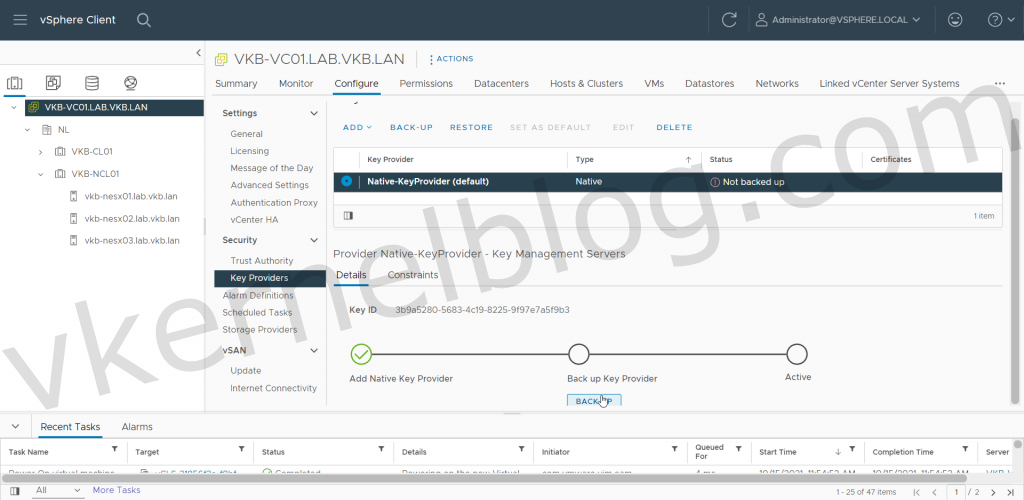
Task: Switch to Storage inventory view
Action: pyautogui.click(x=92, y=83)
